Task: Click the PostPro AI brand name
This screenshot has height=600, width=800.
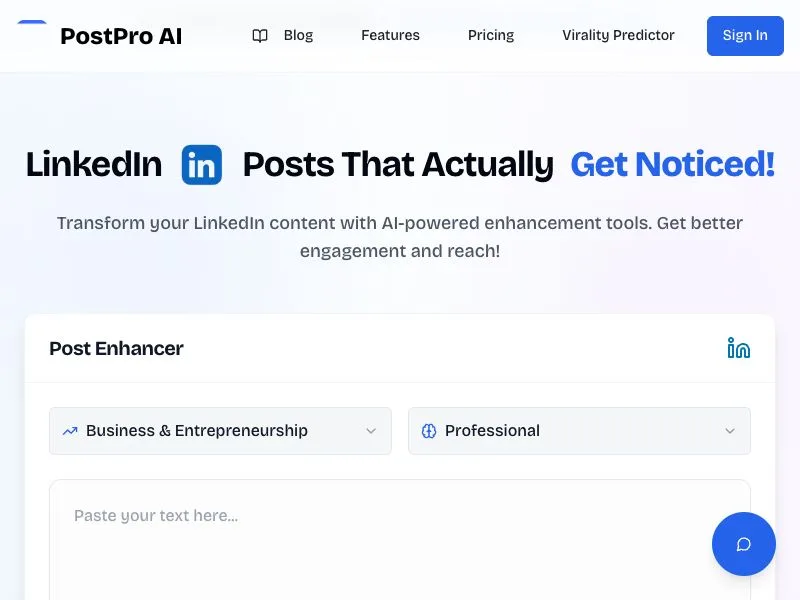Action: pos(121,36)
